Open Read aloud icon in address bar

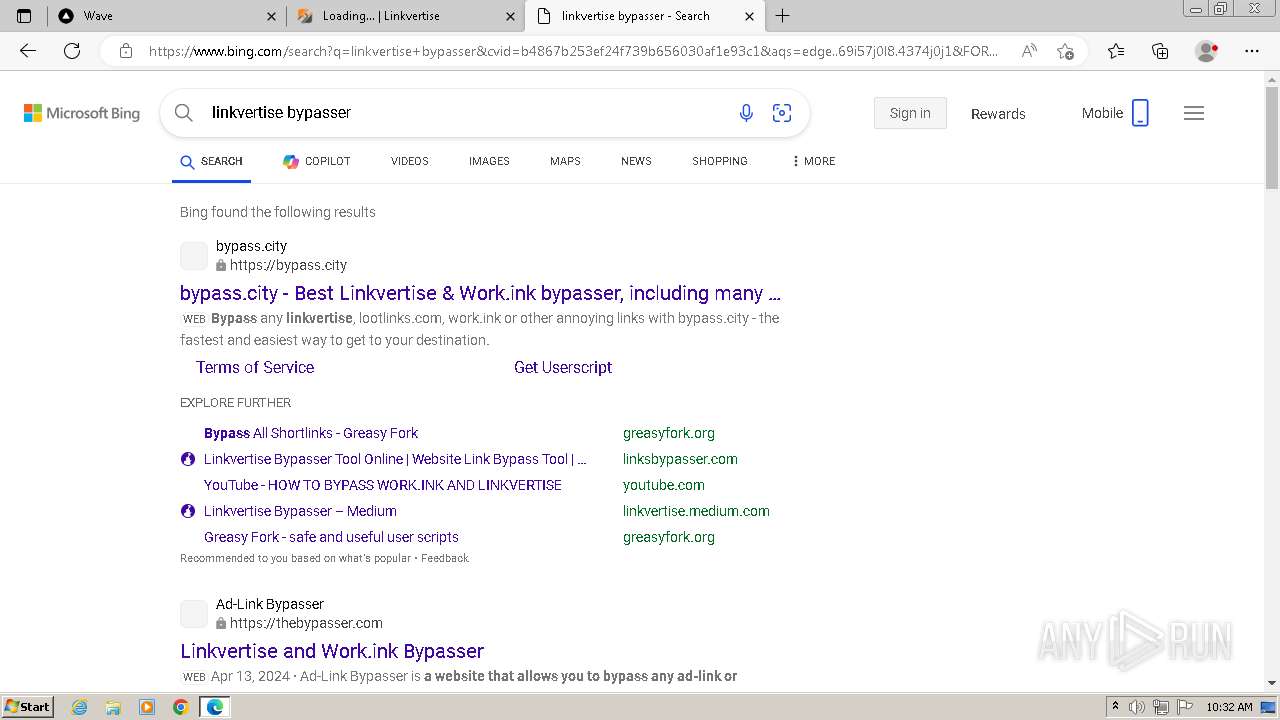pos(1029,51)
